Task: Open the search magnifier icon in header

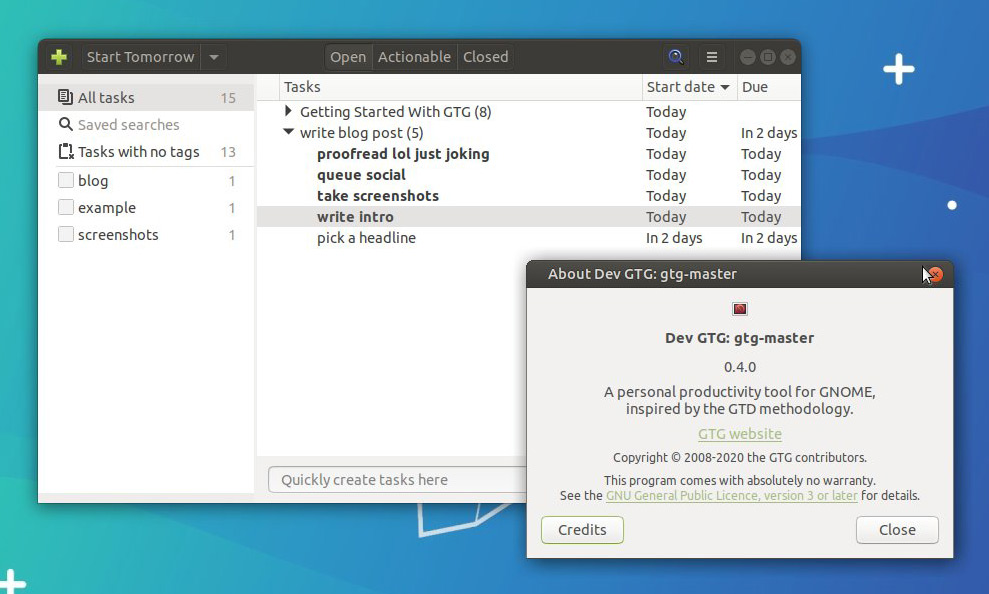Action: click(x=676, y=57)
